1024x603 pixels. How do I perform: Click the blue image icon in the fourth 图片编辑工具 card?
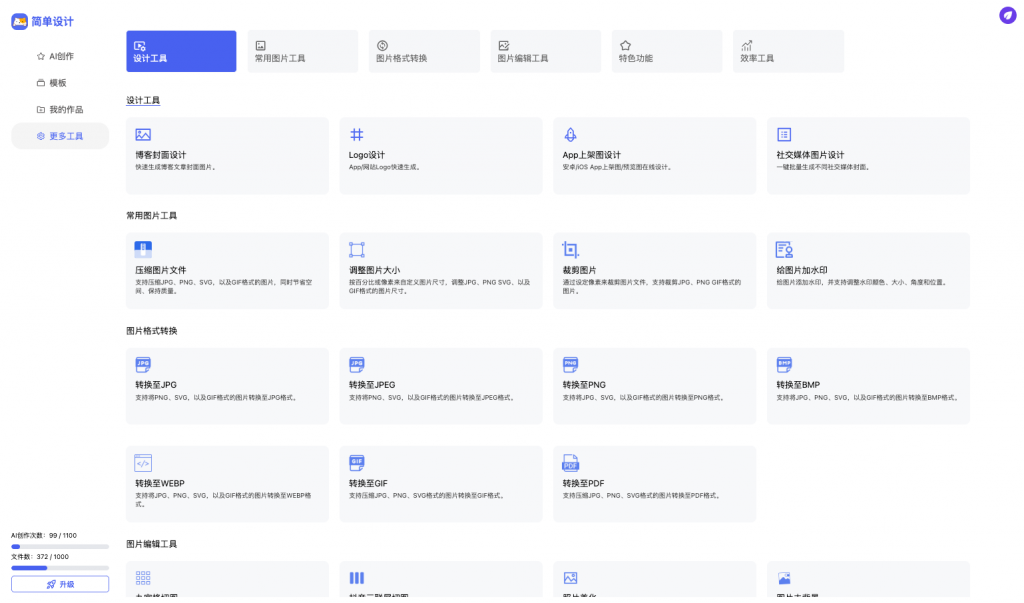784,578
